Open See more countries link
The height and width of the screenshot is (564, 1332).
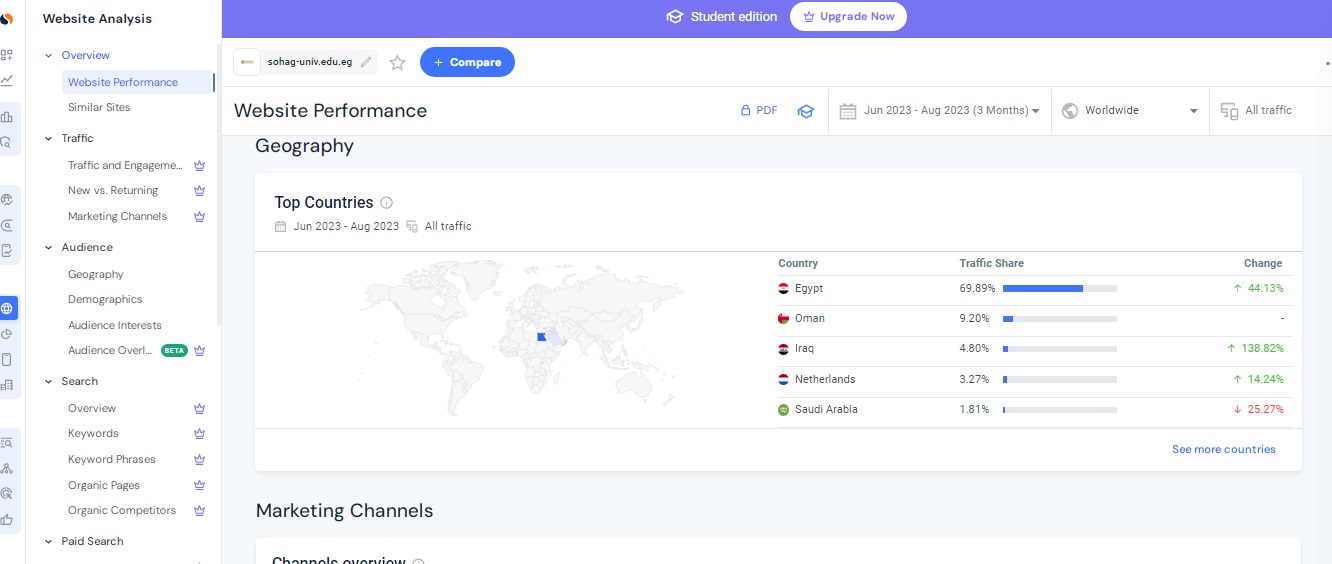(1223, 450)
